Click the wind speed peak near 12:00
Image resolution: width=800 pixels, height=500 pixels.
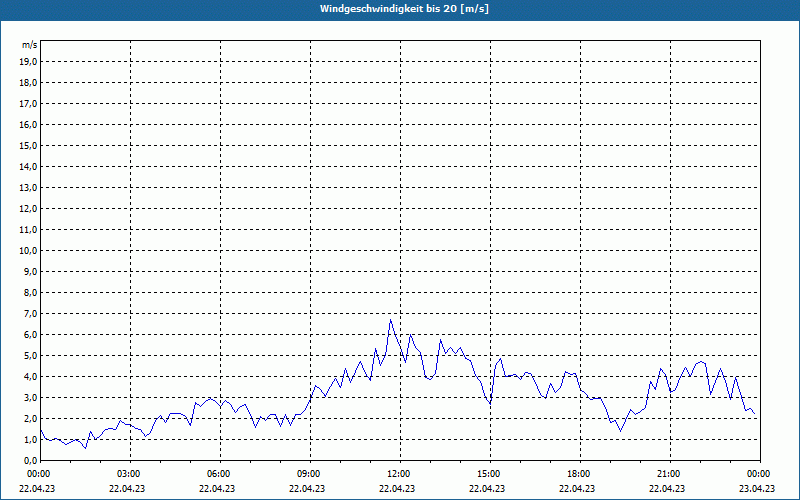point(391,320)
